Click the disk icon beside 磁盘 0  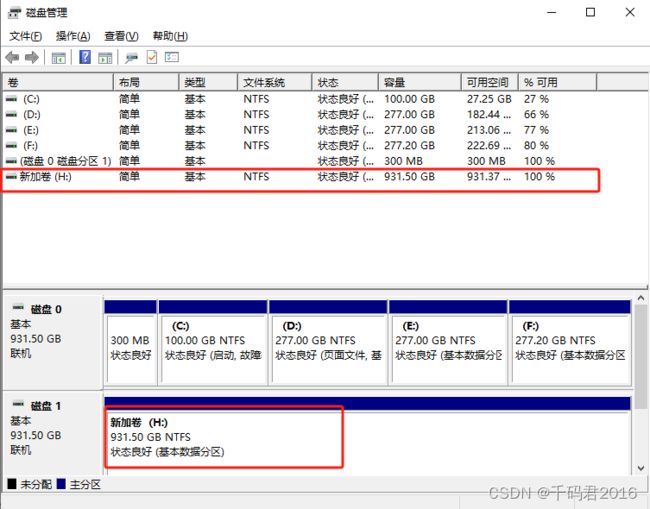pyautogui.click(x=18, y=308)
